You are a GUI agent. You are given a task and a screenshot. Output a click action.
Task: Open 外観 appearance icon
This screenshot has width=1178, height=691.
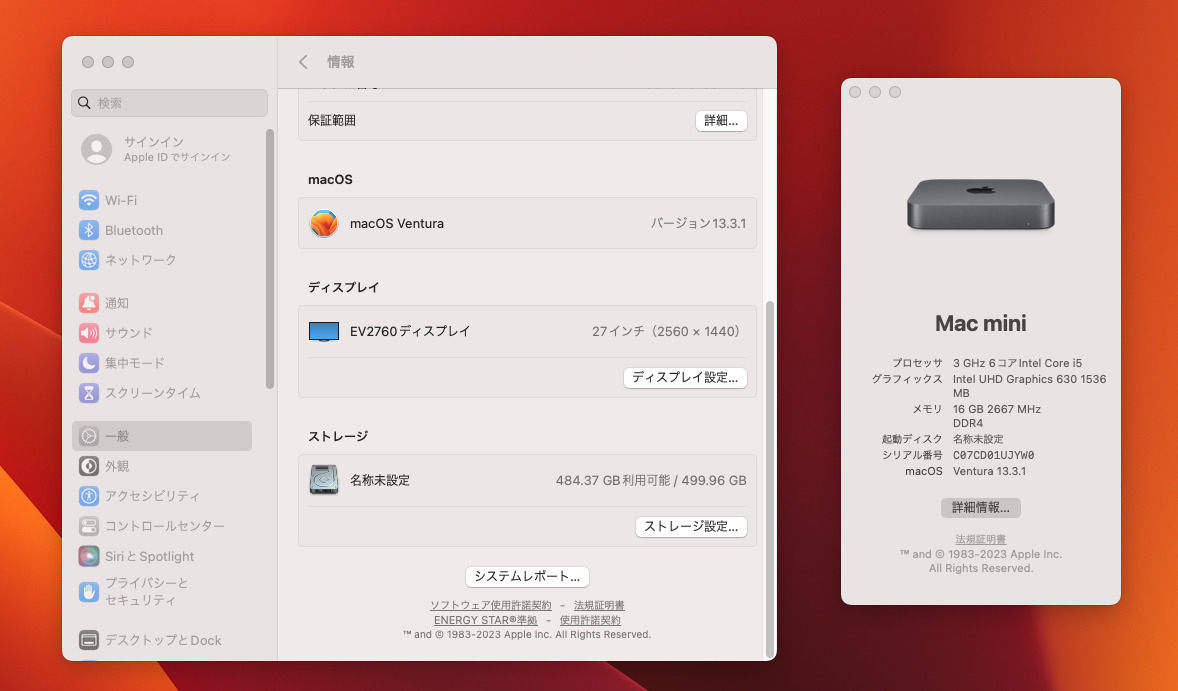click(x=89, y=466)
